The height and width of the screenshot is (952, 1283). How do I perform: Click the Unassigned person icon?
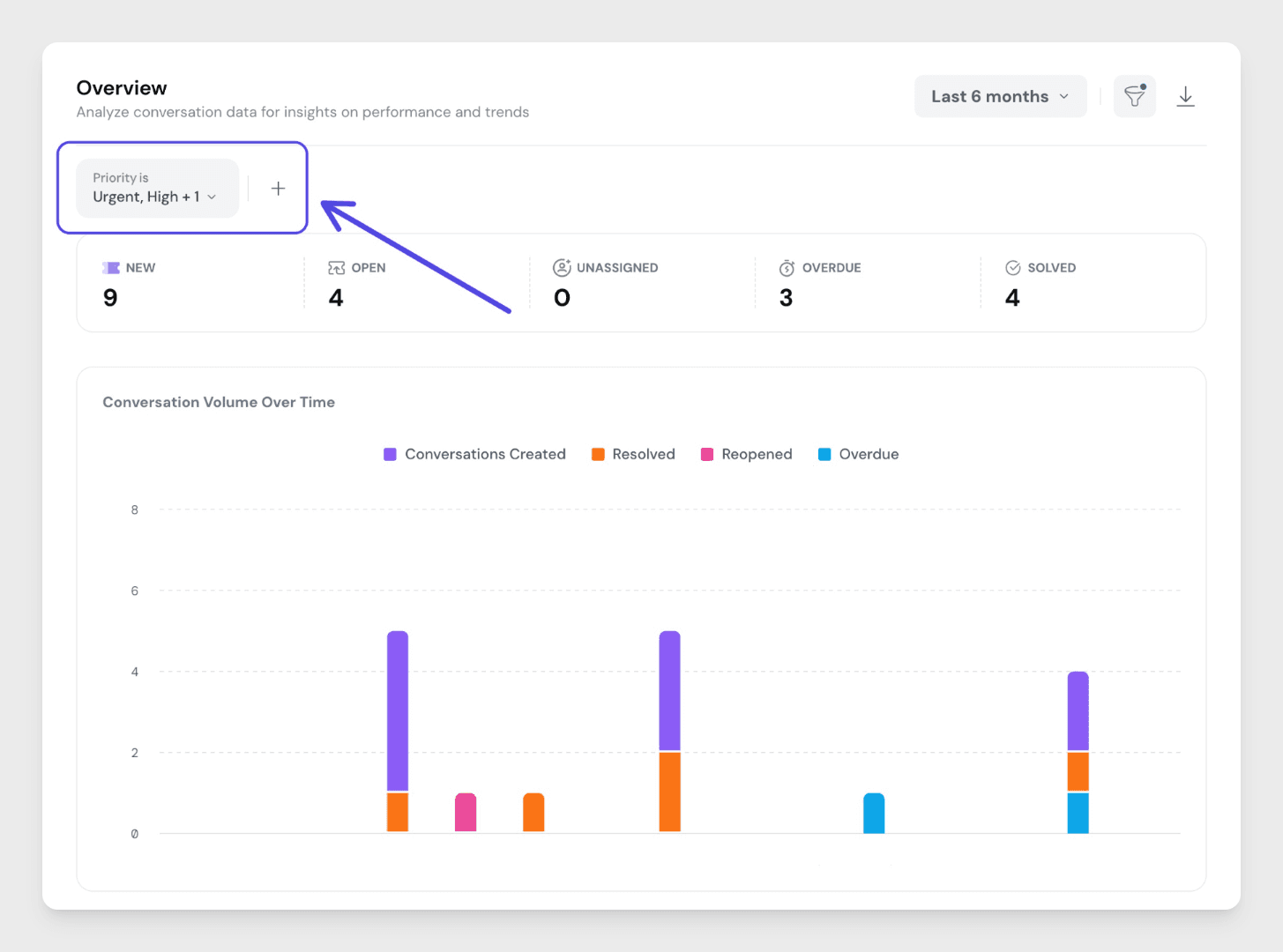562,268
